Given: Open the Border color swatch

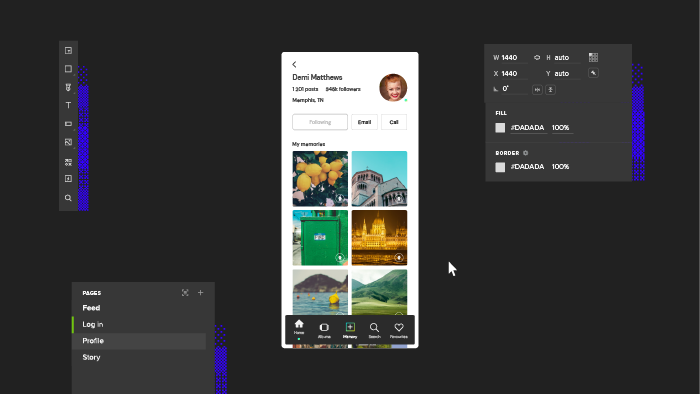Looking at the screenshot, I should point(500,167).
